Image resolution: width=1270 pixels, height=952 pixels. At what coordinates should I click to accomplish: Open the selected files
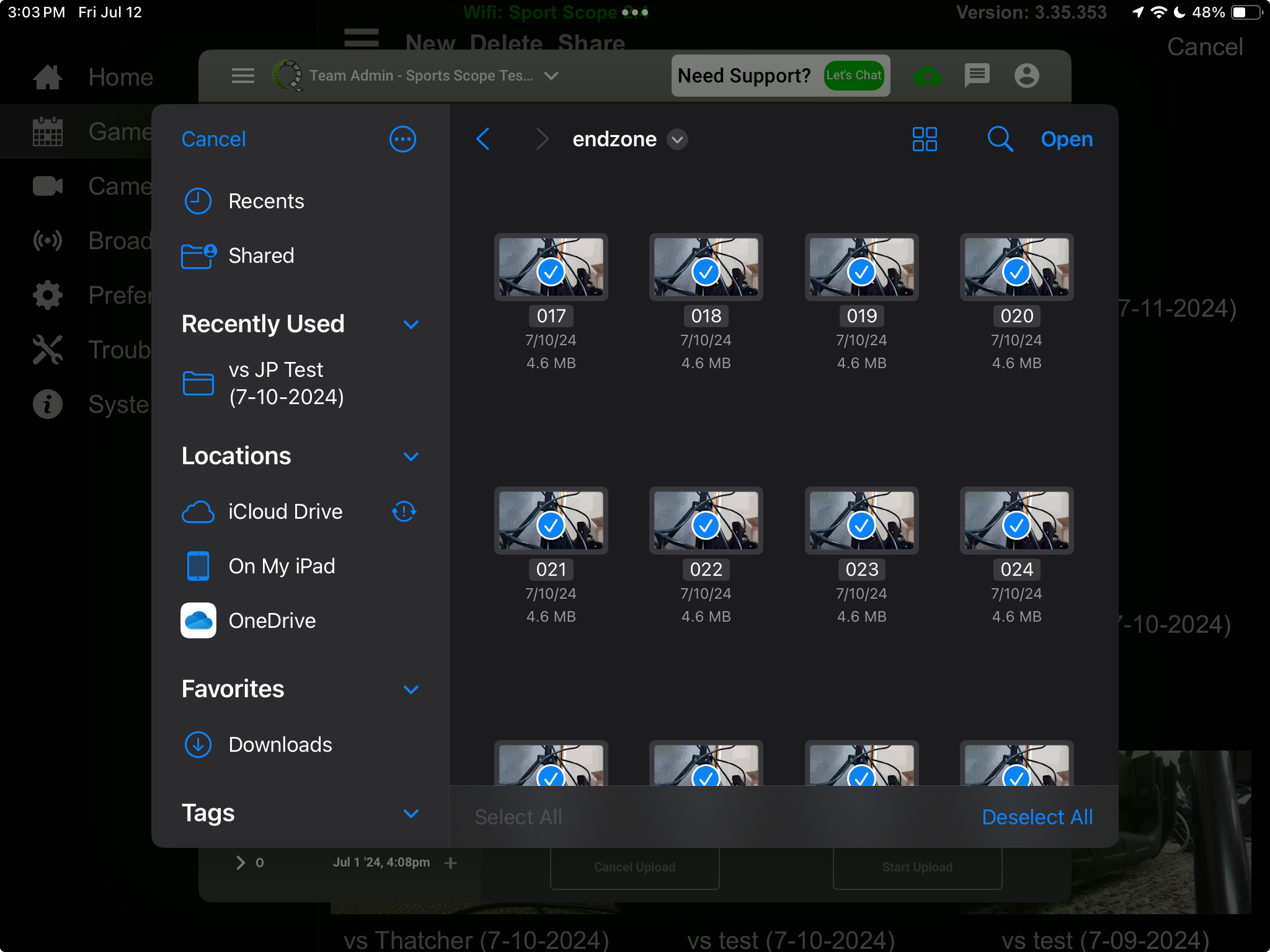click(x=1067, y=139)
